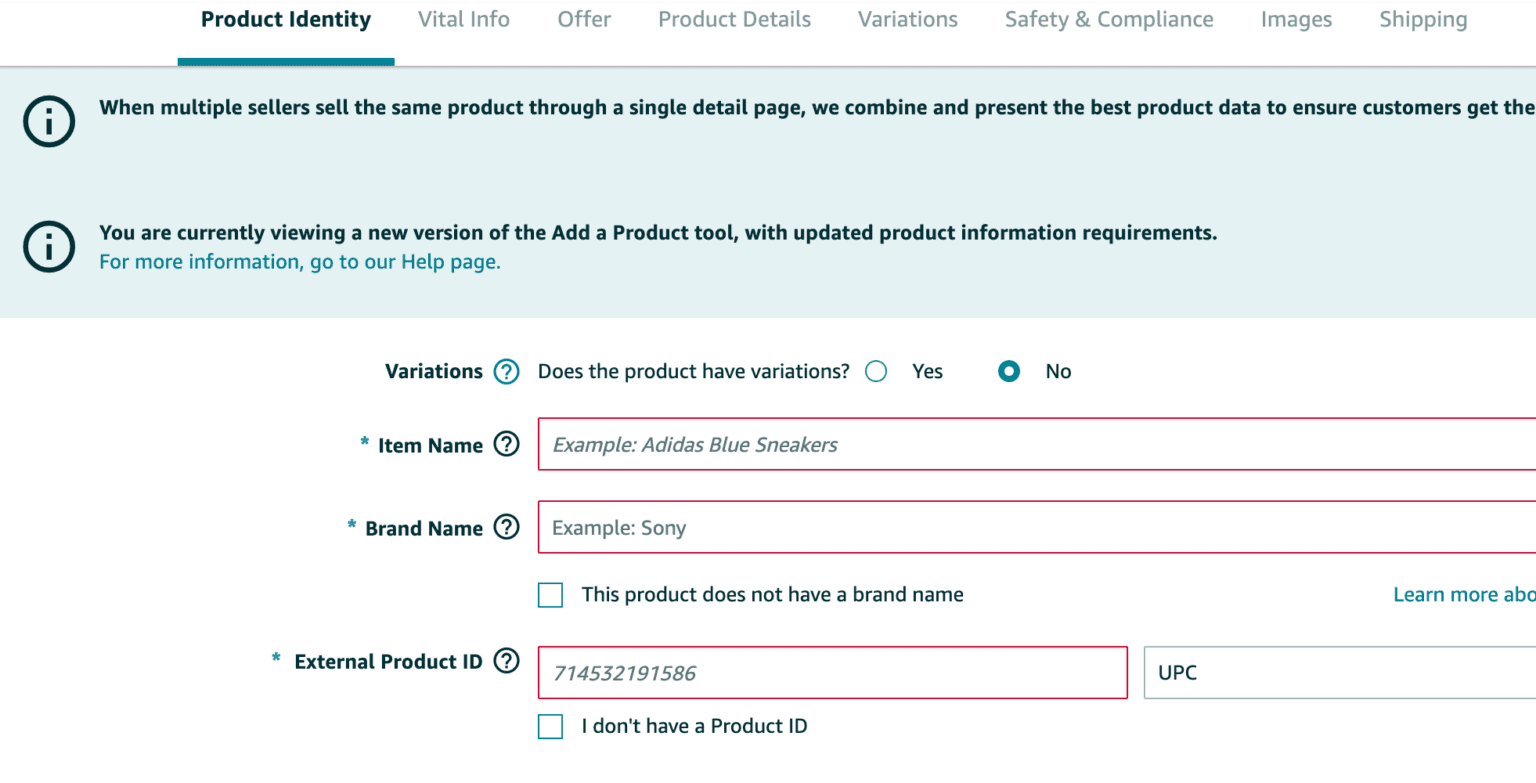Open the Safety & Compliance tab
Viewport: 1536px width, 783px height.
pyautogui.click(x=1109, y=20)
